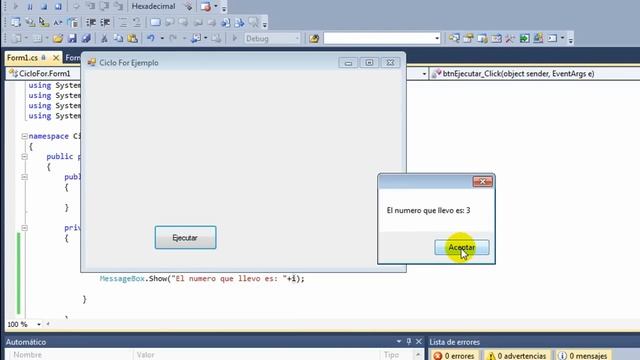Open the Debug configuration combo box
The width and height of the screenshot is (640, 360).
[272, 38]
